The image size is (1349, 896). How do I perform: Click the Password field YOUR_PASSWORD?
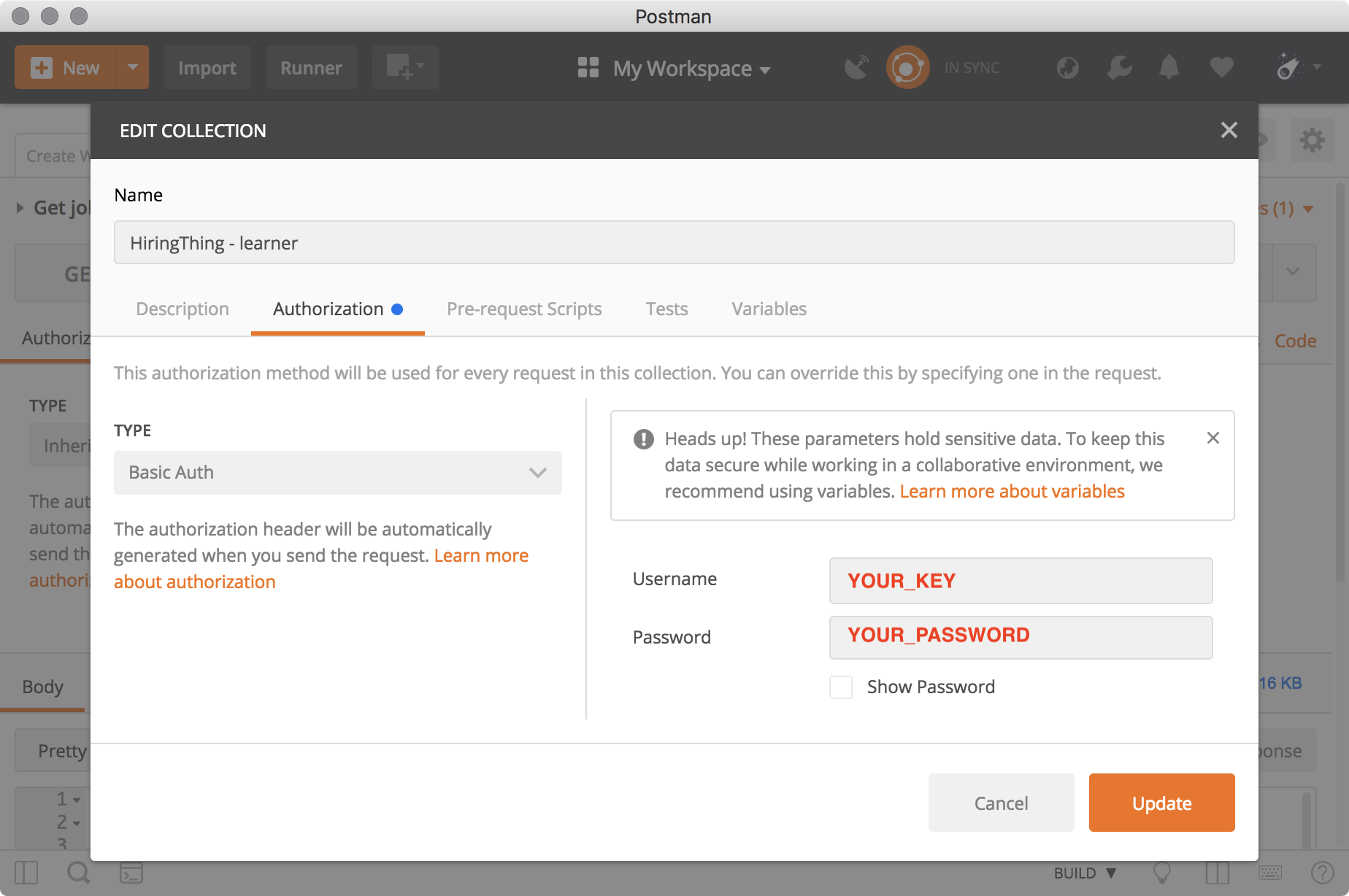(x=1021, y=637)
